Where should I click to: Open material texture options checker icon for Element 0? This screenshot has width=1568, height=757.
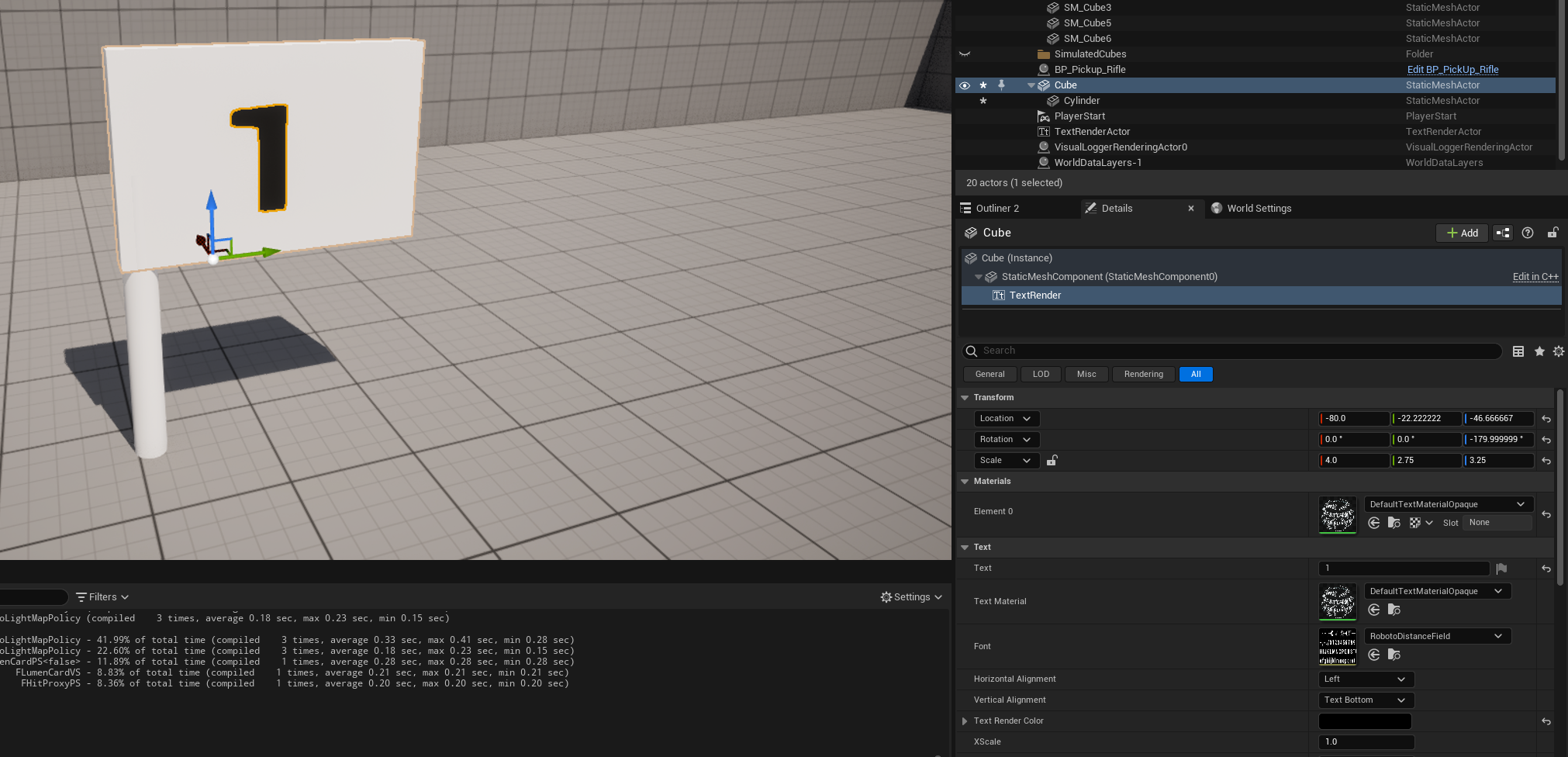[x=1420, y=523]
